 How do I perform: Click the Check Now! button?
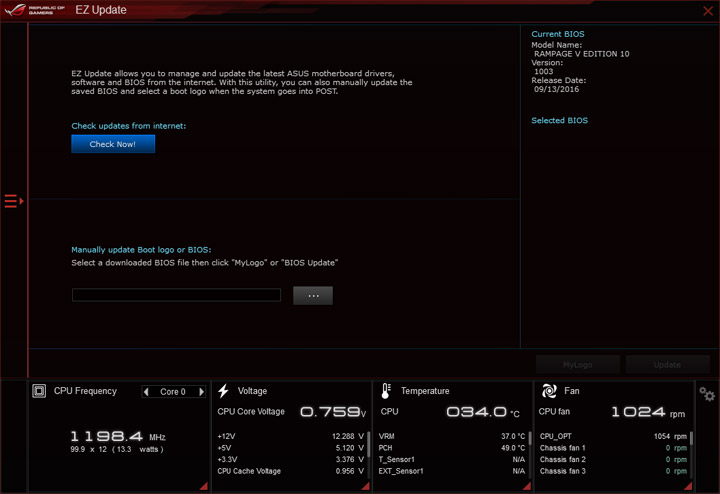113,144
